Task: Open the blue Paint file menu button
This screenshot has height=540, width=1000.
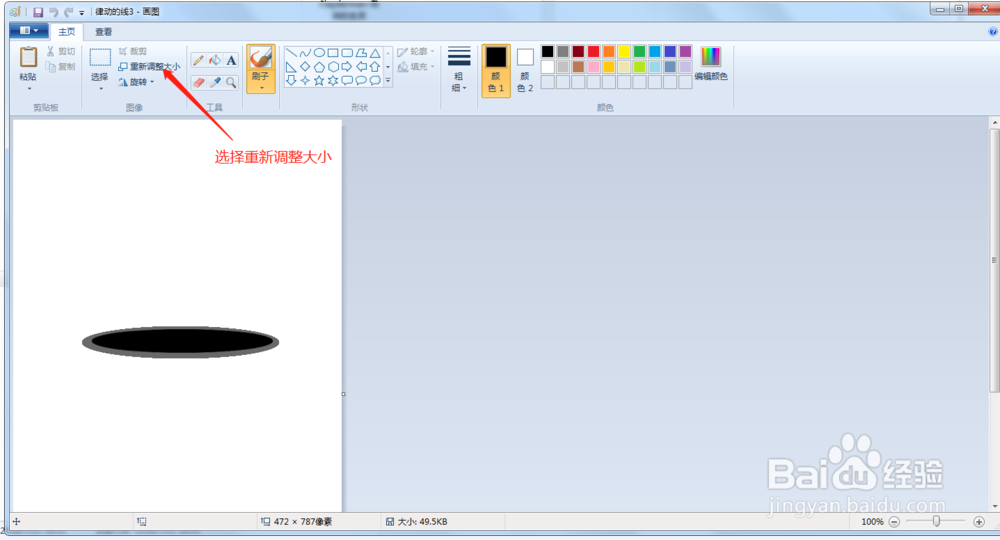Action: coord(29,31)
